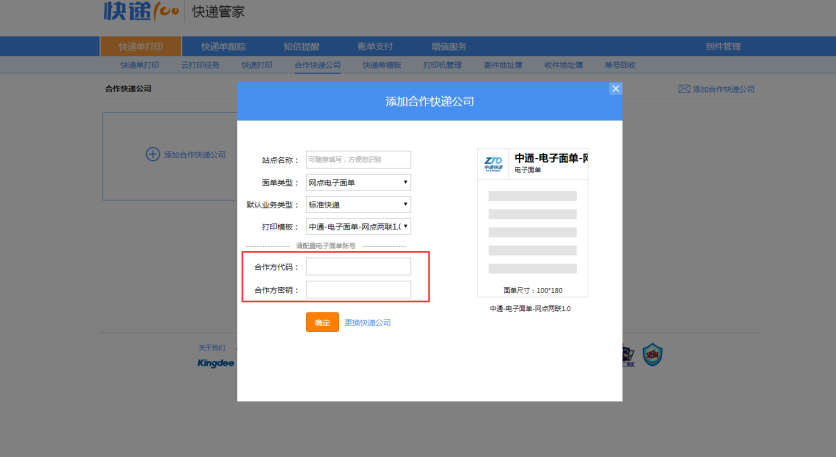Switch to the 增值服务 tab
Screen dimensions: 836x457
click(x=449, y=46)
